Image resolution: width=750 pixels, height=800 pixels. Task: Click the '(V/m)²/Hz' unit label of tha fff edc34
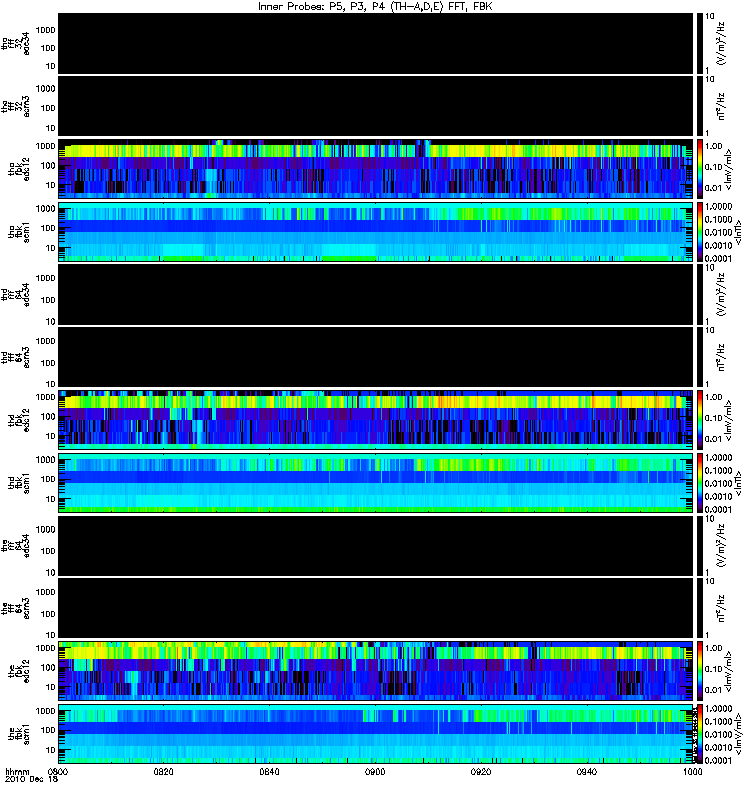721,44
